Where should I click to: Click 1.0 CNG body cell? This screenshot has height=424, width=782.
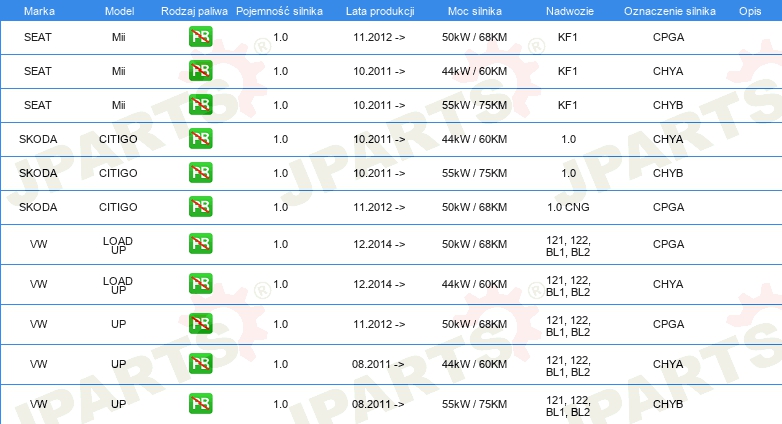pyautogui.click(x=568, y=207)
